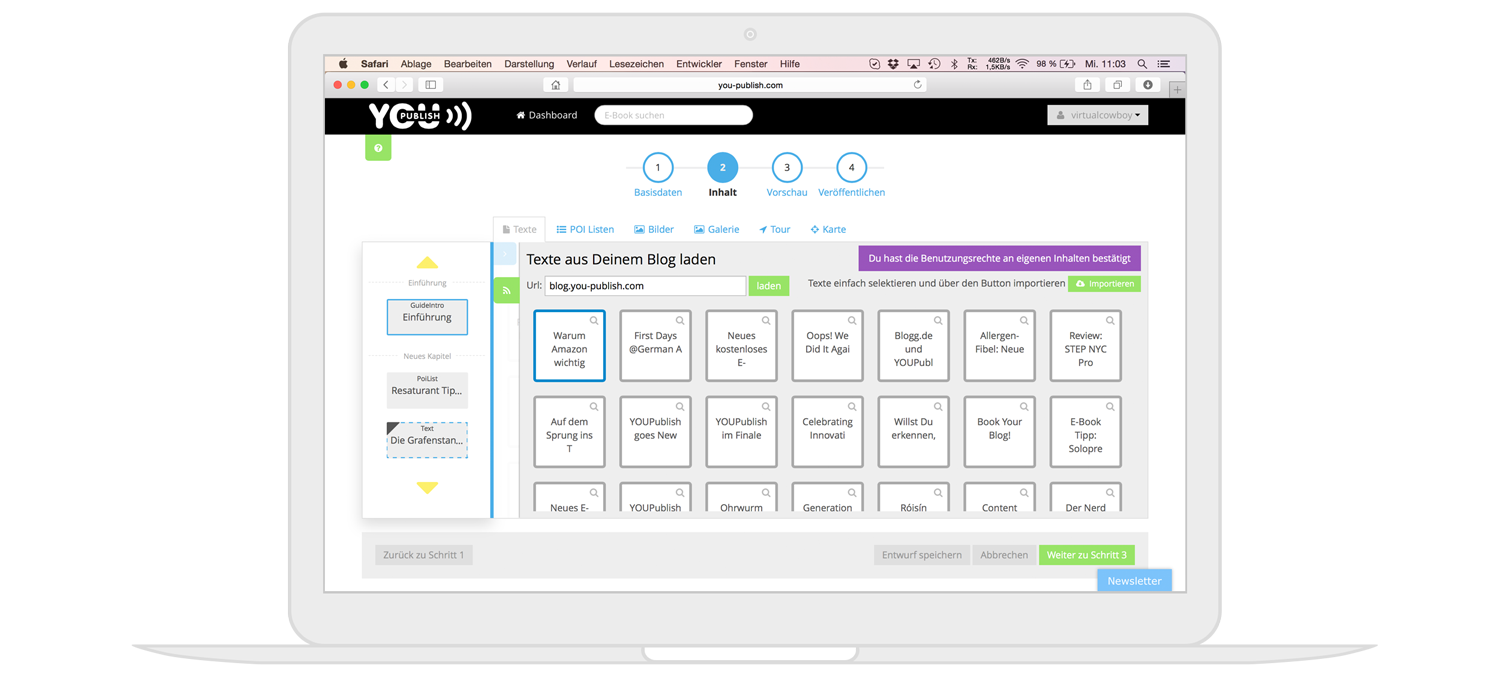Click magnifier on 'Neues kostenloses E-' card
This screenshot has height=686, width=1500.
point(766,321)
